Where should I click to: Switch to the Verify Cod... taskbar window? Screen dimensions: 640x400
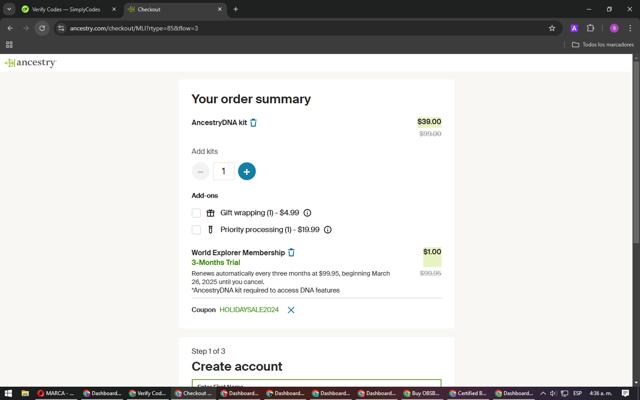[x=147, y=393]
